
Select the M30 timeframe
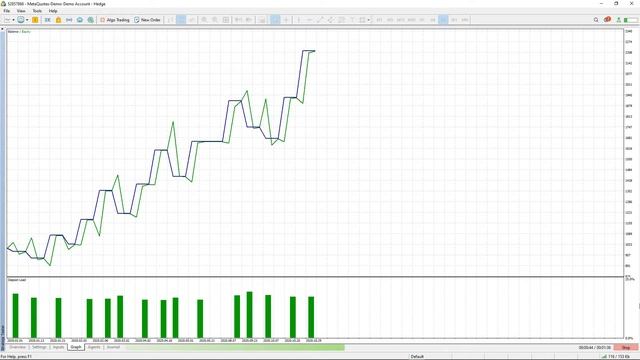[411, 20]
